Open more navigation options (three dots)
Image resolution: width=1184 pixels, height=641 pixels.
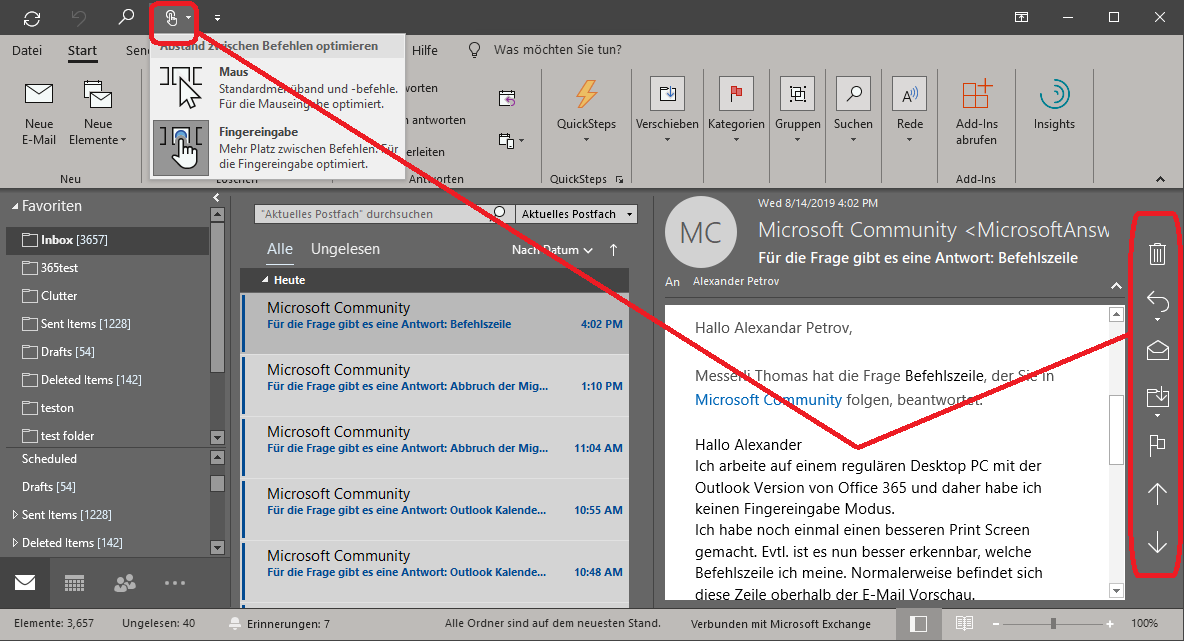click(x=174, y=583)
